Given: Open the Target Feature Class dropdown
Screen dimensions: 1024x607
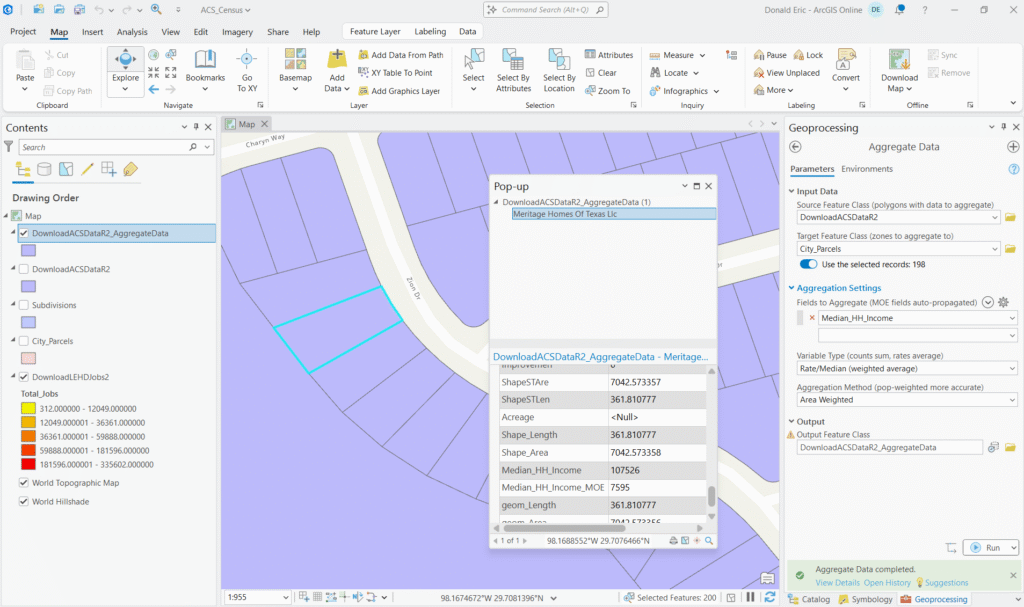Looking at the screenshot, I should 993,249.
